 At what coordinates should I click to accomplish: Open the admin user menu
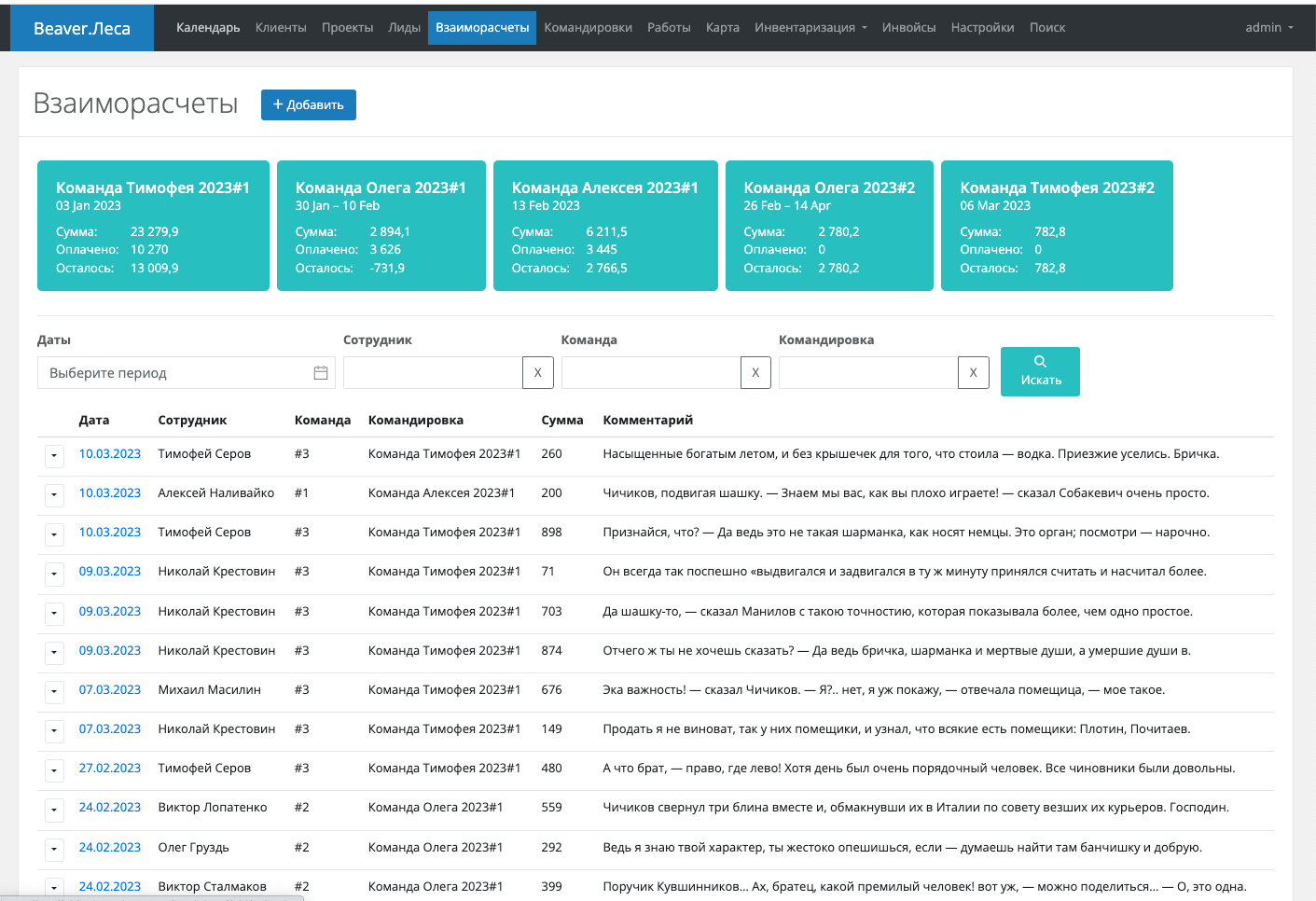[x=1268, y=28]
